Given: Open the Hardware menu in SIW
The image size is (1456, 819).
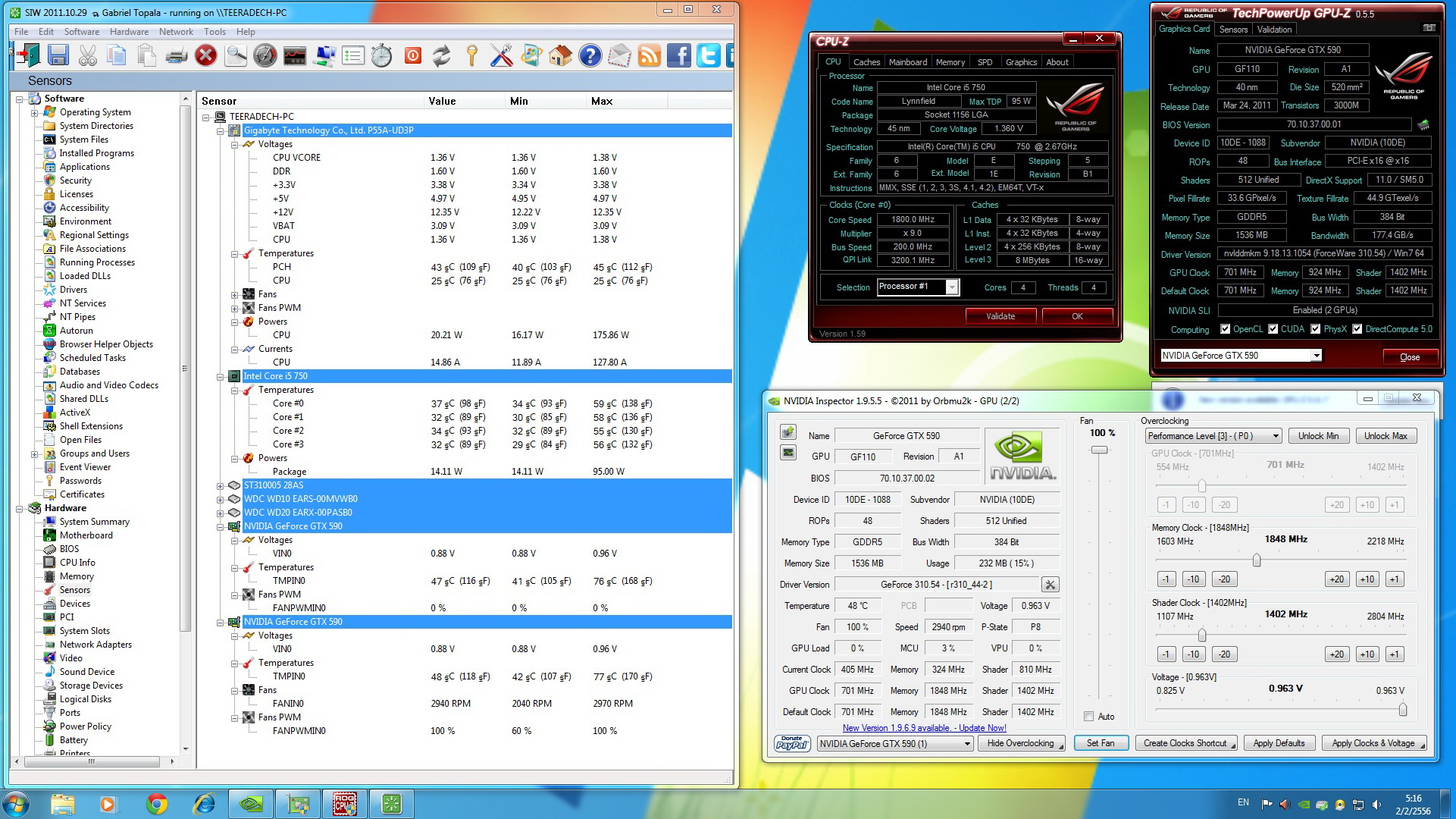Looking at the screenshot, I should point(129,32).
